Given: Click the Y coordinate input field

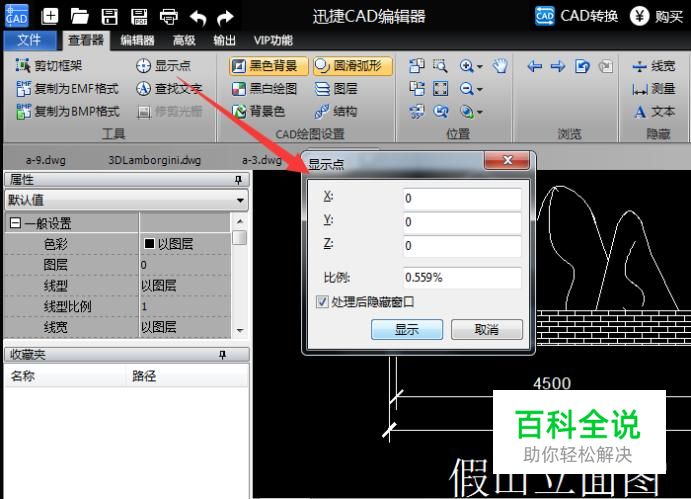Looking at the screenshot, I should (462, 222).
